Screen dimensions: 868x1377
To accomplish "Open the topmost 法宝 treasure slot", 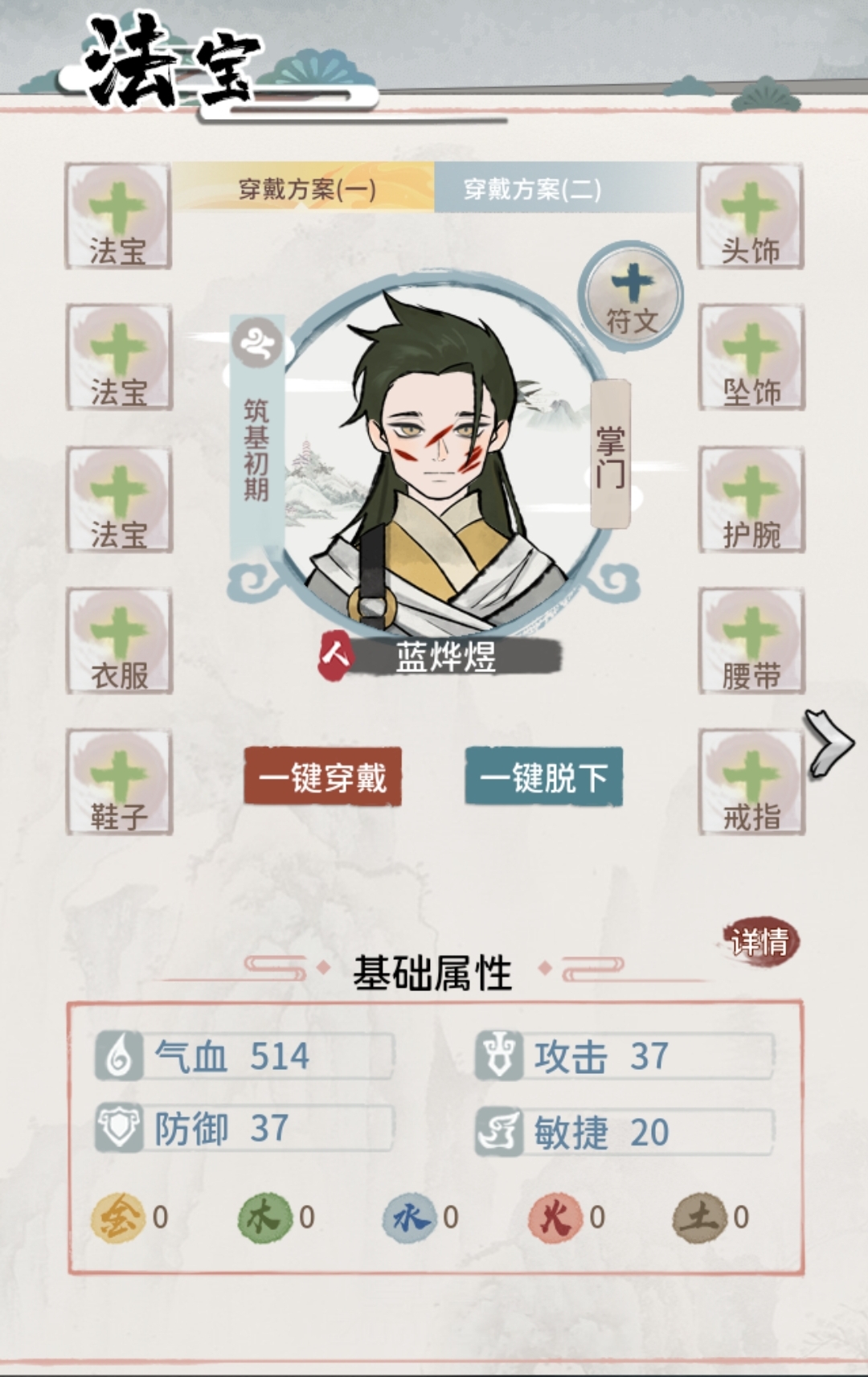I will tap(117, 216).
